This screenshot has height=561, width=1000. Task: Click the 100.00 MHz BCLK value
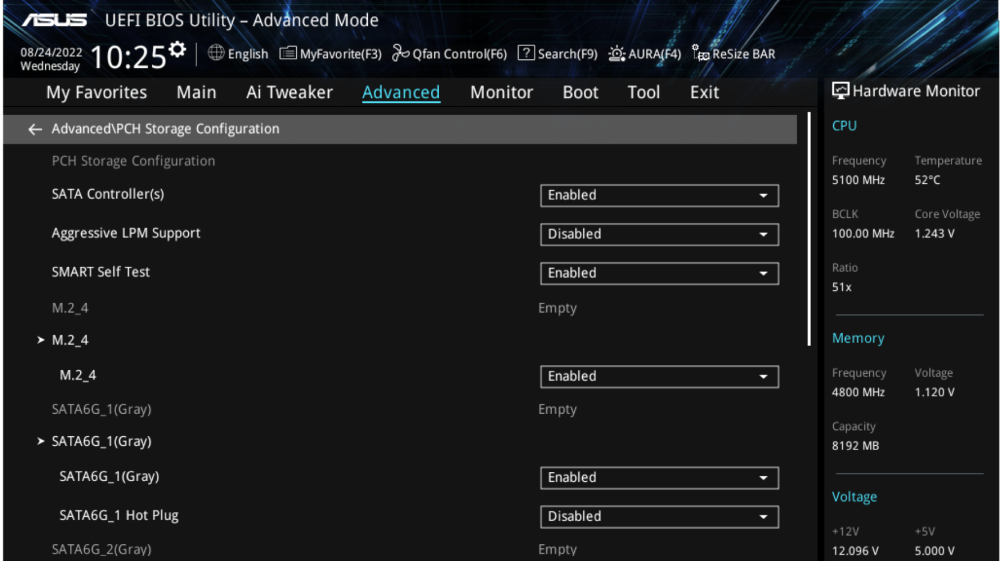pyautogui.click(x=863, y=234)
